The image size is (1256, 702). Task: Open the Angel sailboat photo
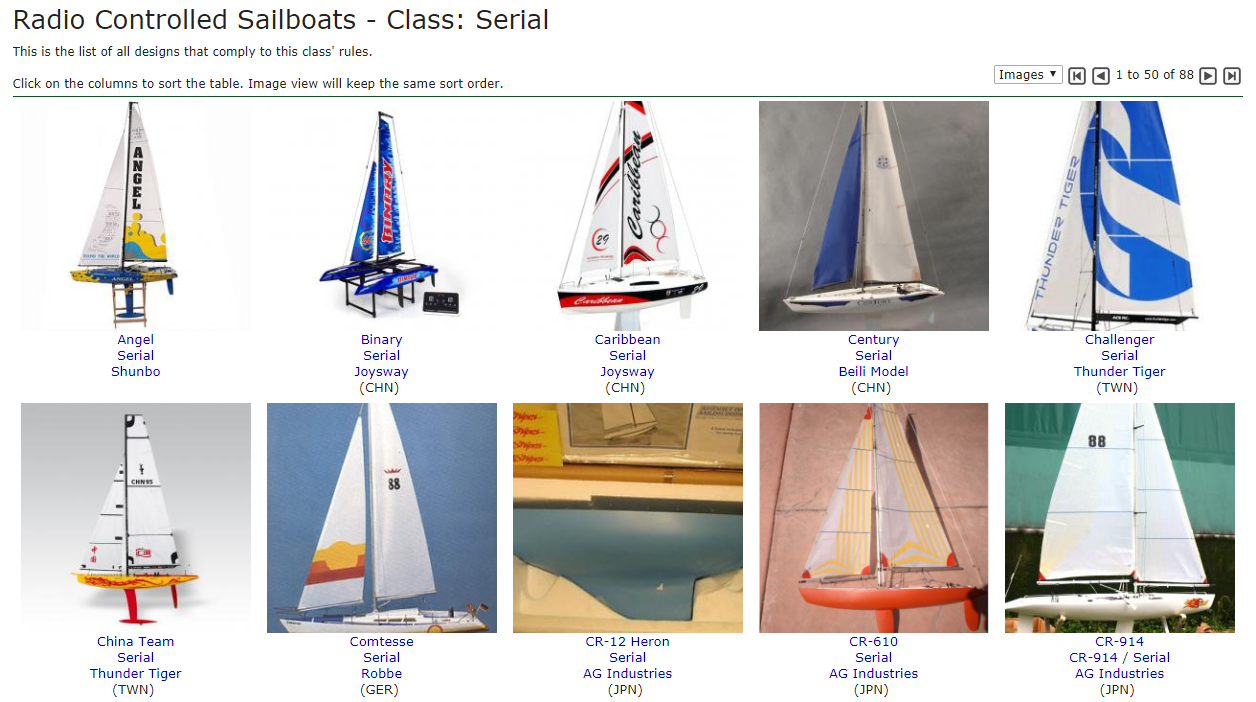click(136, 216)
